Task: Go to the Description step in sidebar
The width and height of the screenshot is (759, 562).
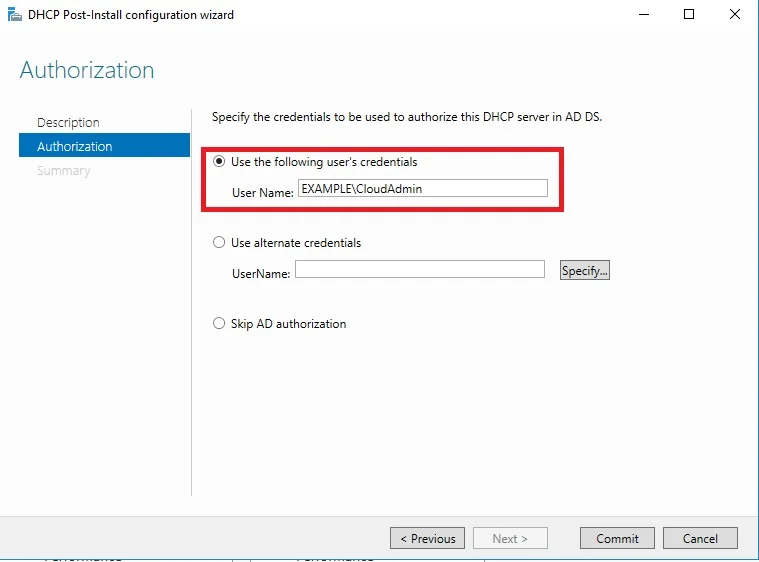Action: click(x=68, y=122)
